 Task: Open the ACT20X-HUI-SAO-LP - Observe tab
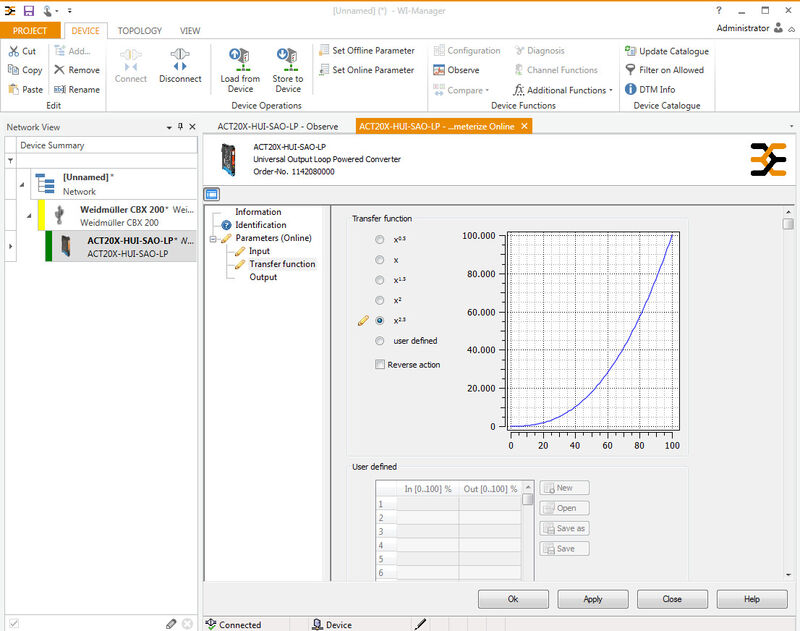coord(278,126)
